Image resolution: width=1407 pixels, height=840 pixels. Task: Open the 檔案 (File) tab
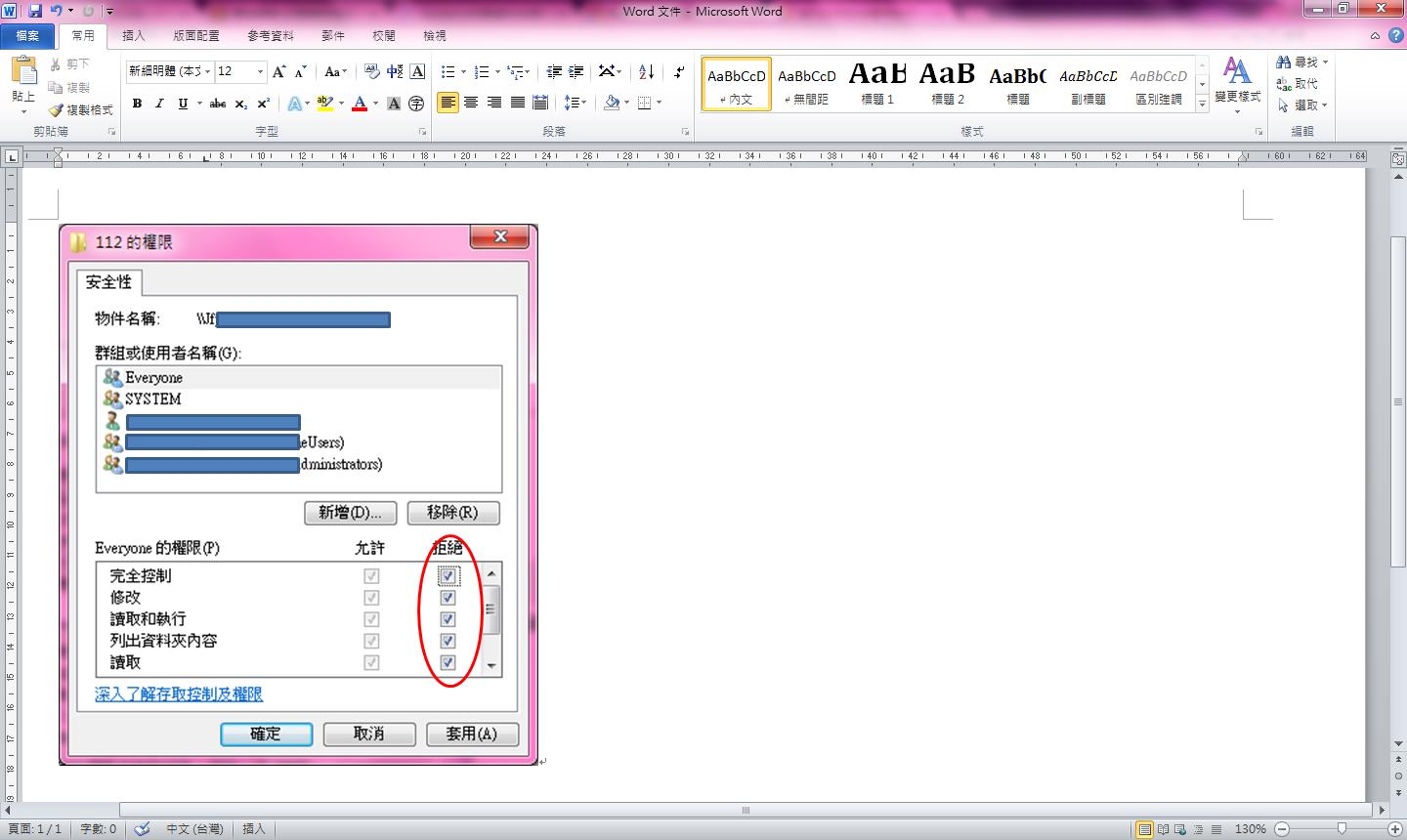click(x=27, y=35)
